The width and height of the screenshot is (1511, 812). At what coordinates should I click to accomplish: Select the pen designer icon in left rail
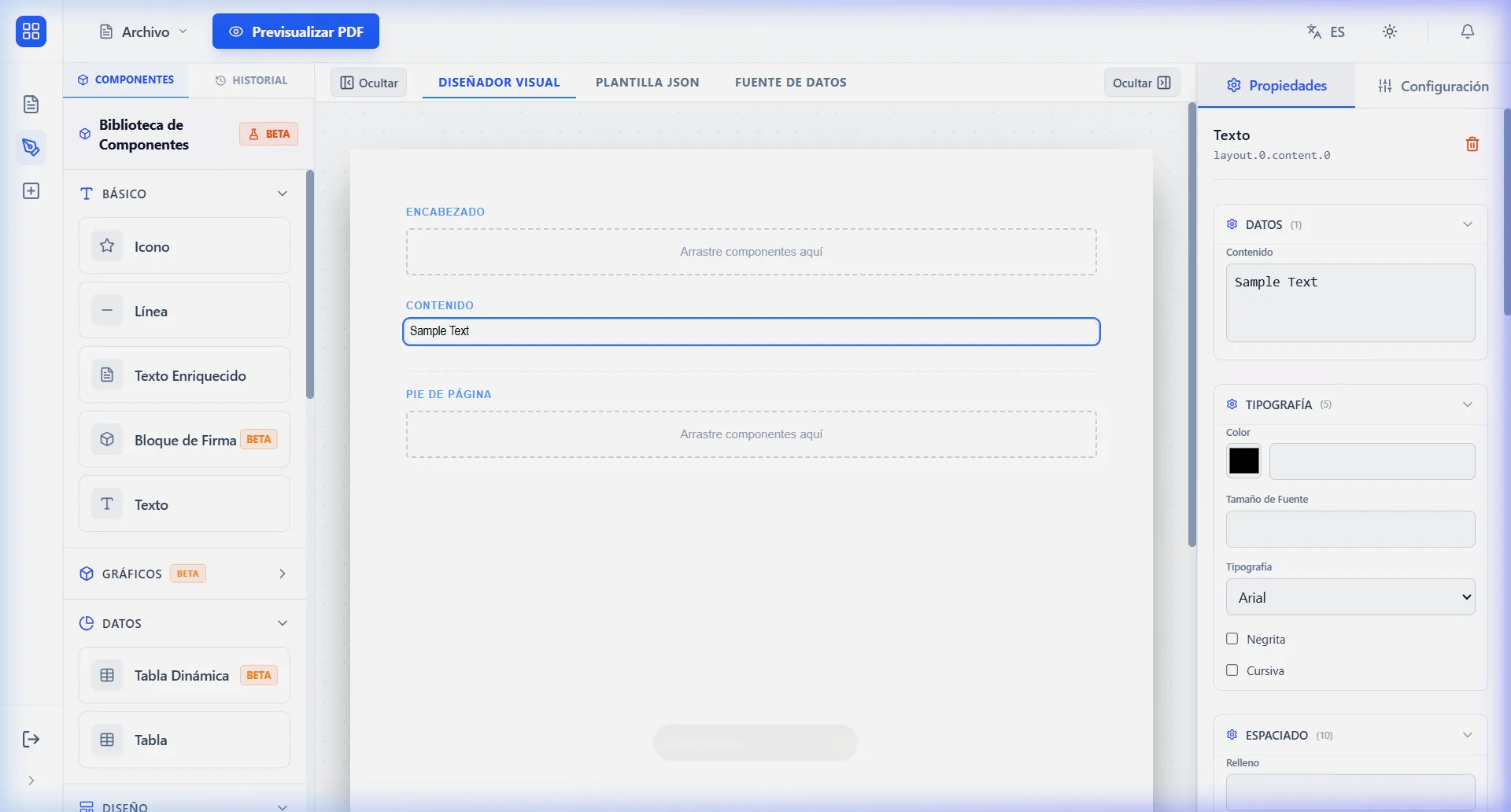(x=31, y=147)
